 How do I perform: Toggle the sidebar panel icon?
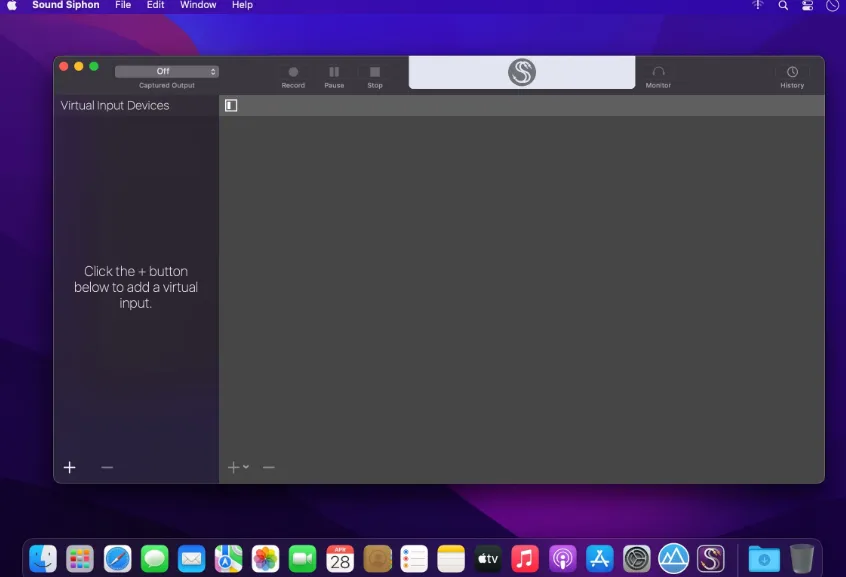231,105
